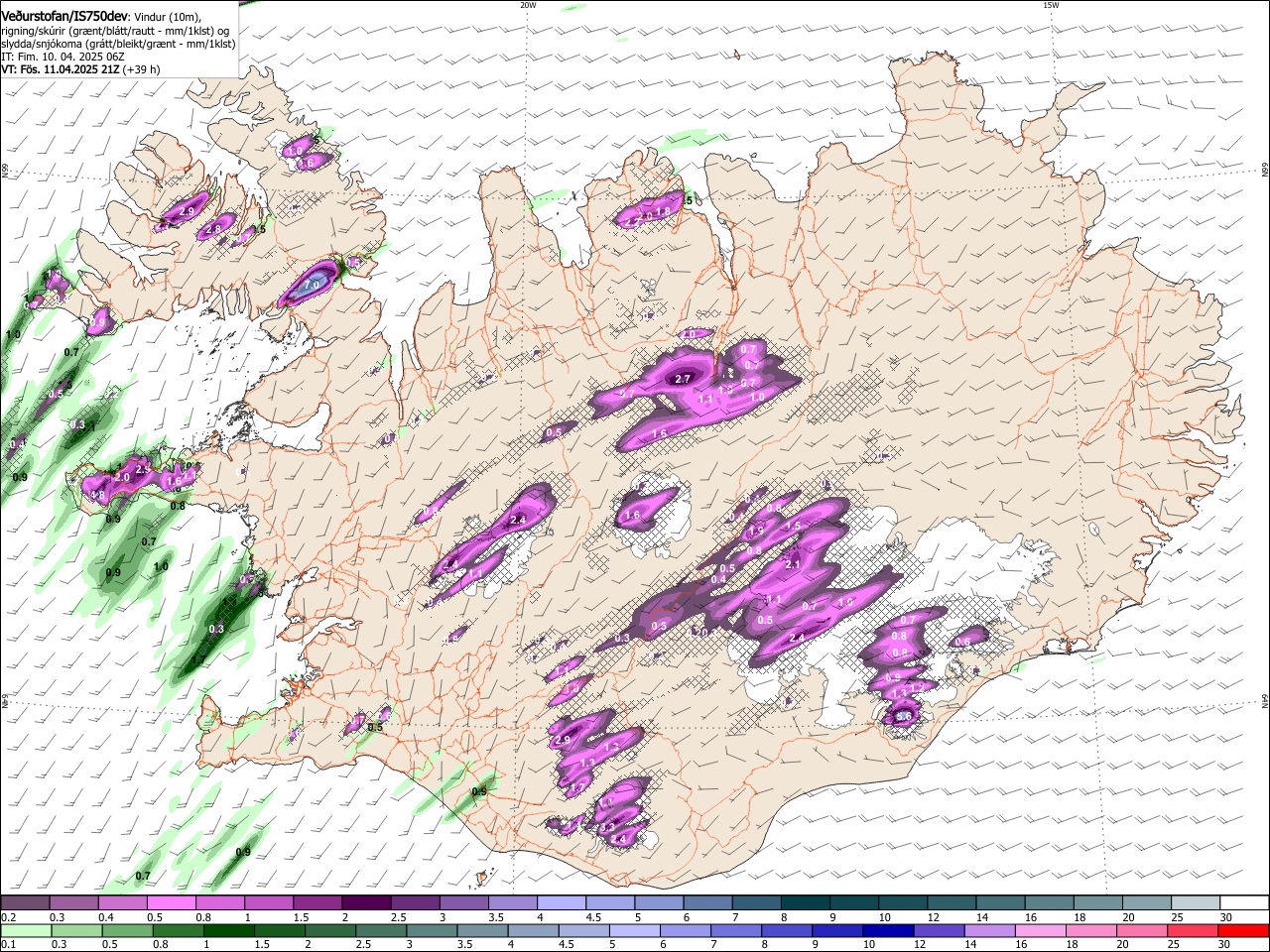Click the 'IT: Fim. 10. 04. 2025 06Z' line
Image resolution: width=1270 pixels, height=952 pixels.
pos(63,57)
